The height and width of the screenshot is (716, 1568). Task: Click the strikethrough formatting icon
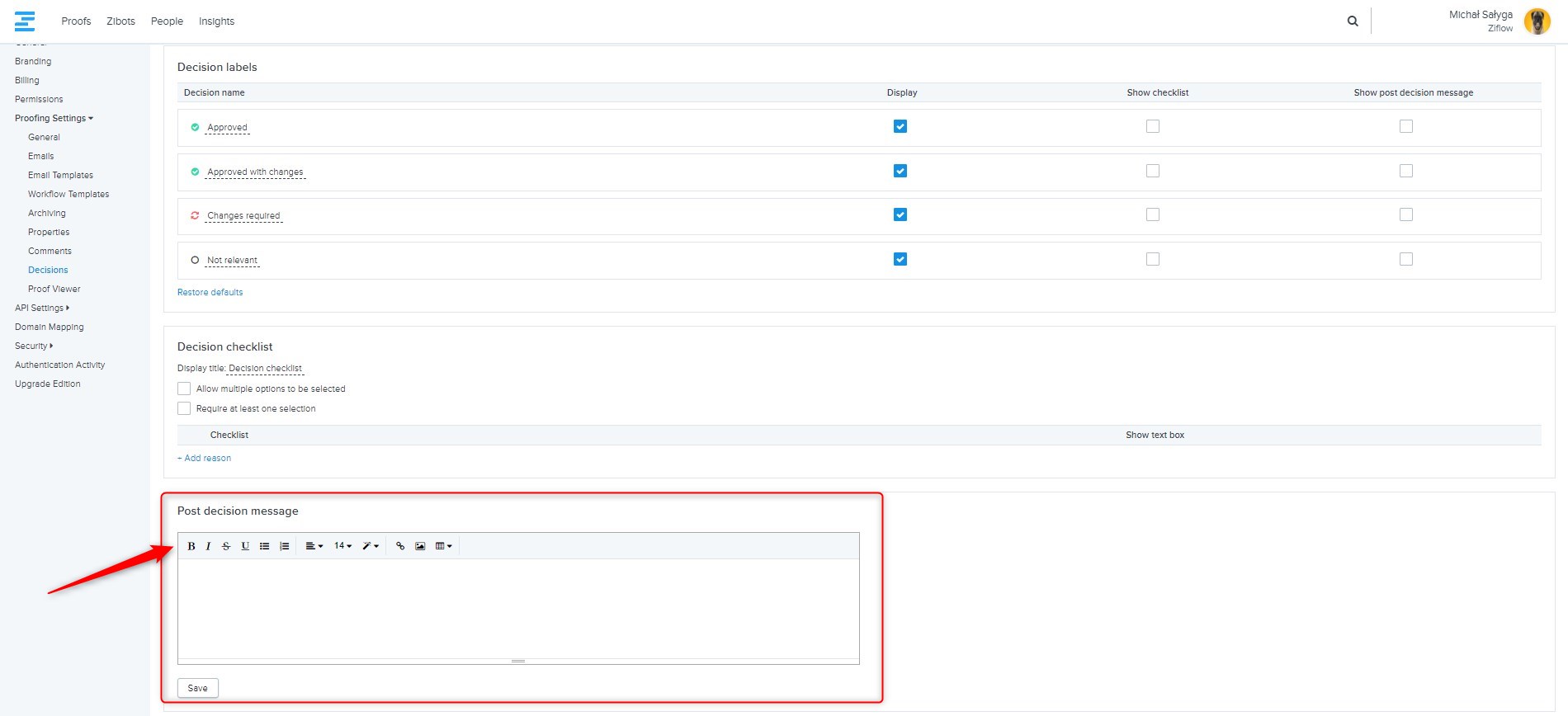click(226, 546)
